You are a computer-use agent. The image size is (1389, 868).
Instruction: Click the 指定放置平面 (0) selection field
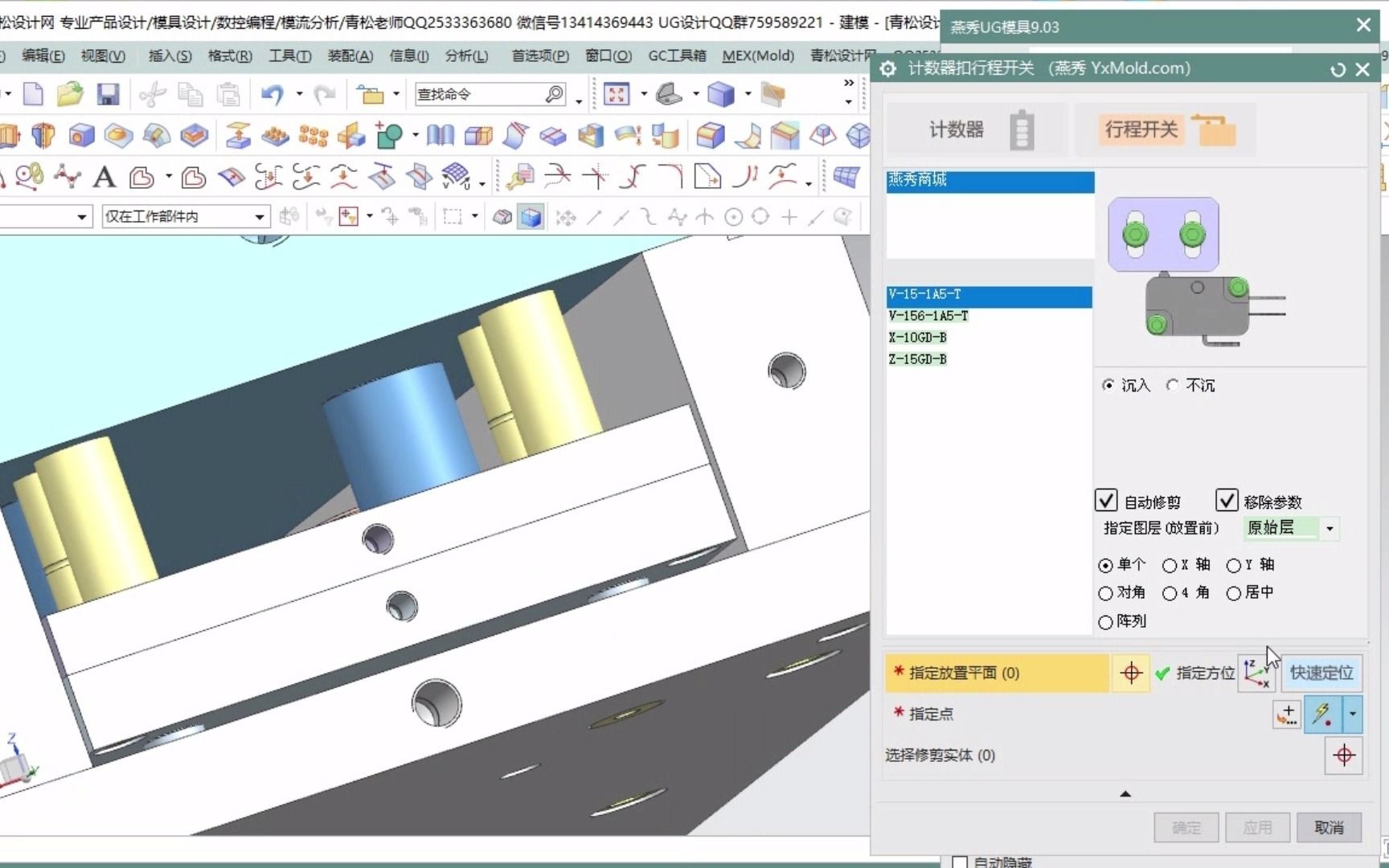coord(997,674)
